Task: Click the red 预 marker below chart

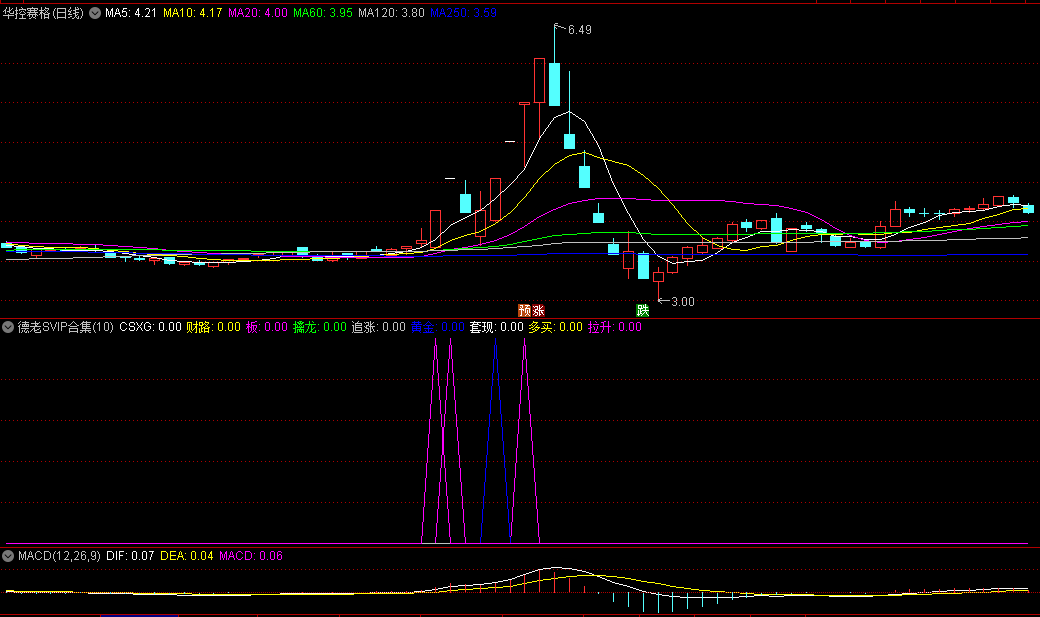Action: point(524,310)
